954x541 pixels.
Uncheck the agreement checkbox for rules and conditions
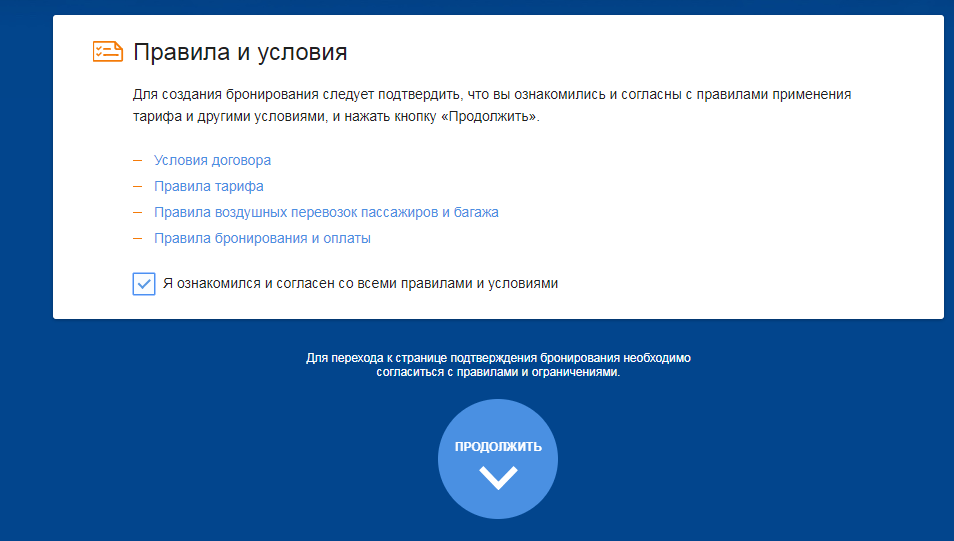click(x=144, y=284)
